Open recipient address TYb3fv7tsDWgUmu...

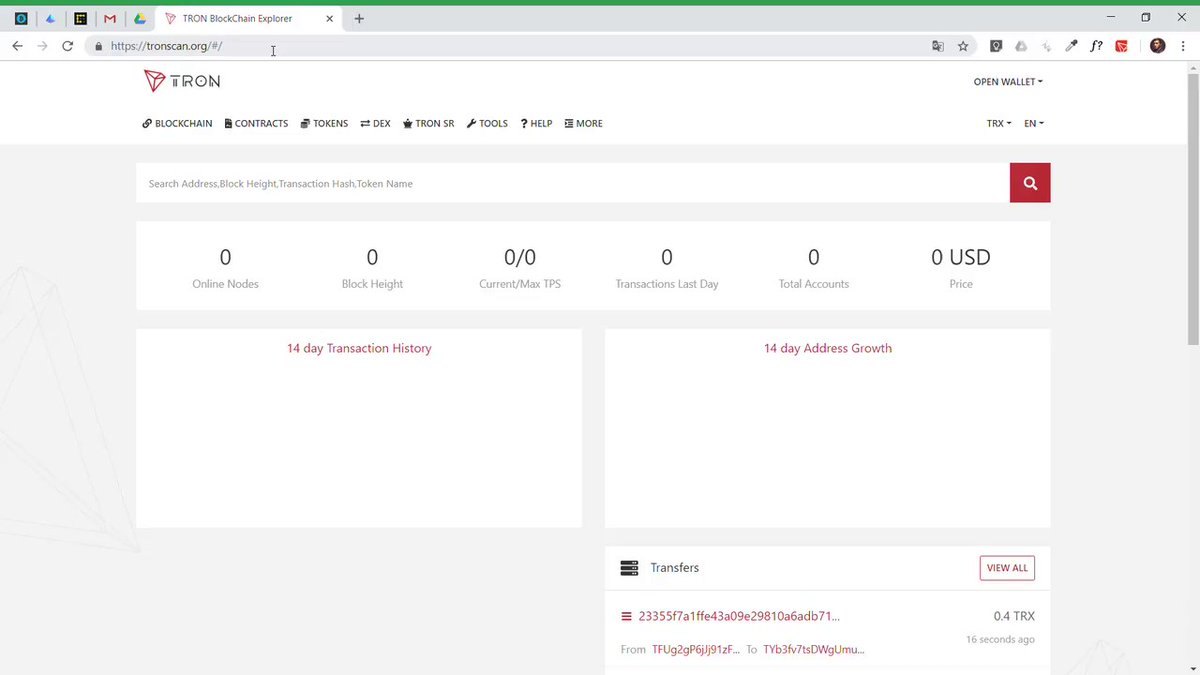(813, 649)
